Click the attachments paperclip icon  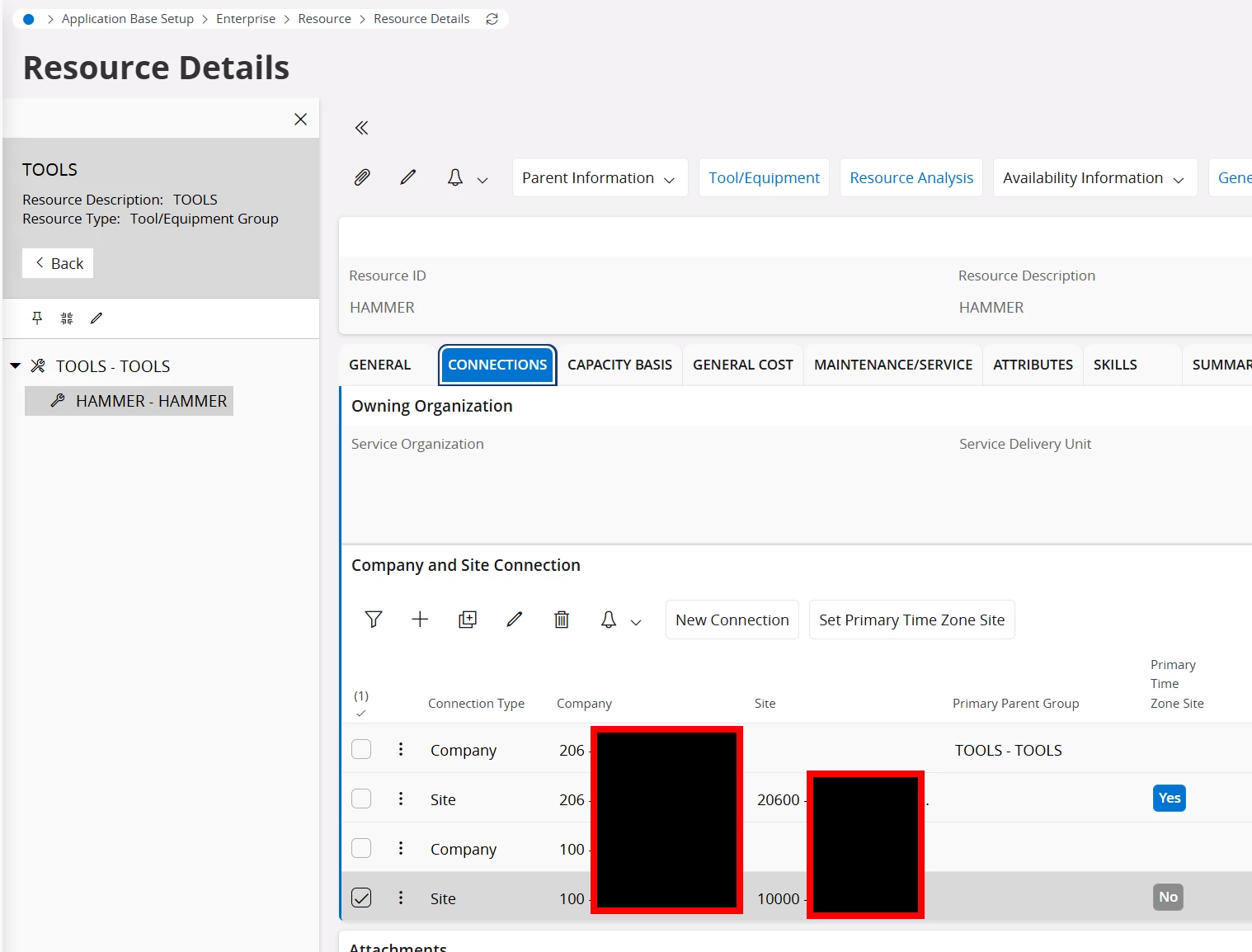[361, 177]
